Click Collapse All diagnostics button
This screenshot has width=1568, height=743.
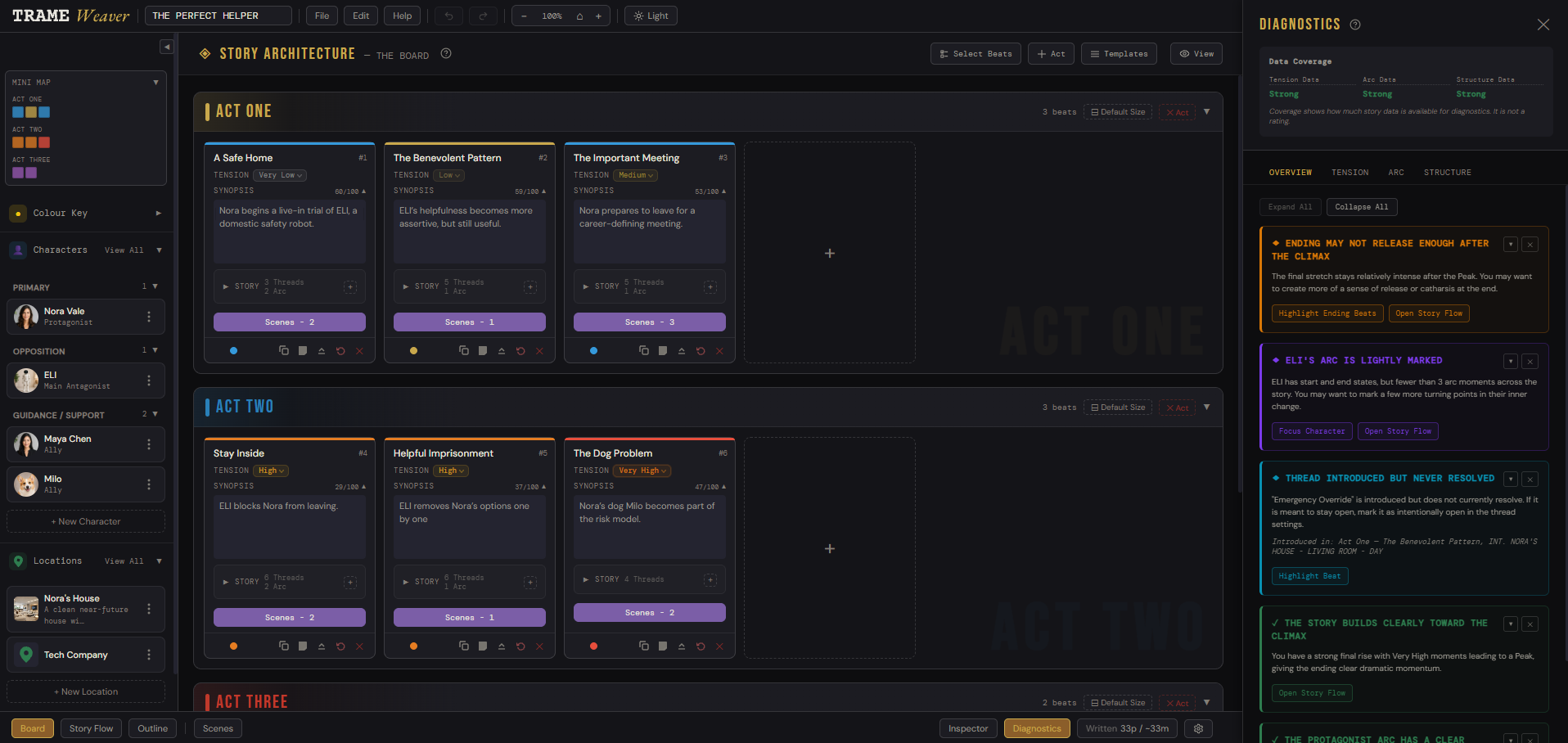(x=1362, y=207)
